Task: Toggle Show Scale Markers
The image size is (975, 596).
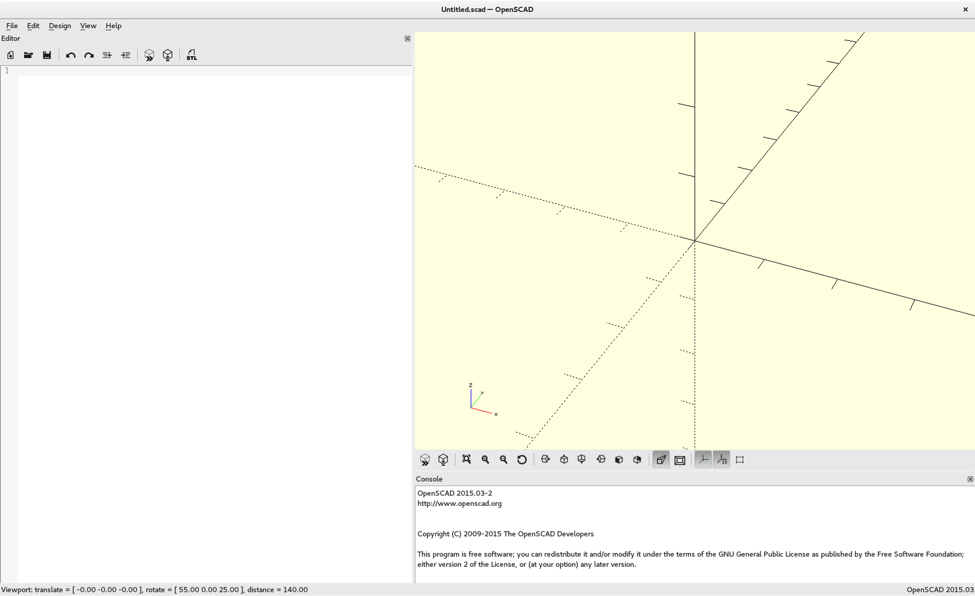Action: (721, 460)
